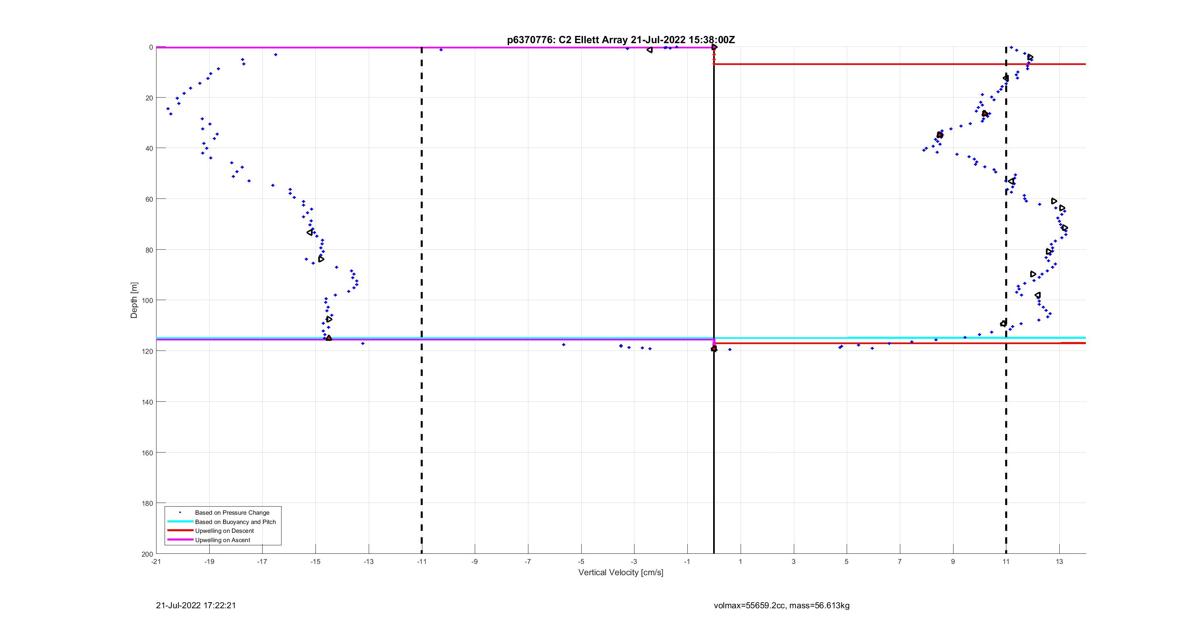Screen dimensions: 1200x622
Task: Click x-axis tick label positive '9'
Action: (953, 561)
